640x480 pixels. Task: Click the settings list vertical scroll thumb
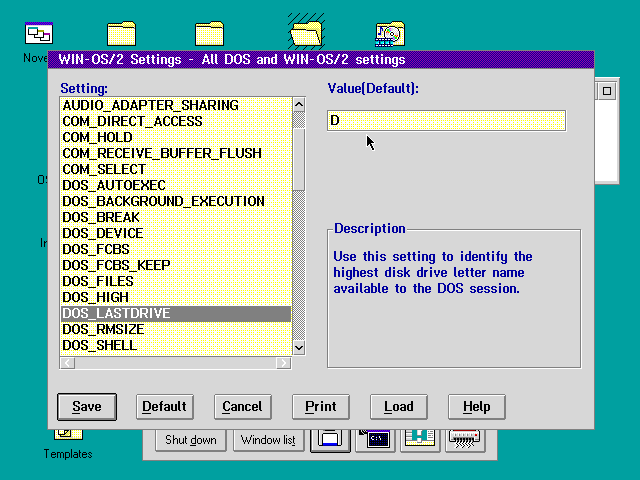[299, 159]
